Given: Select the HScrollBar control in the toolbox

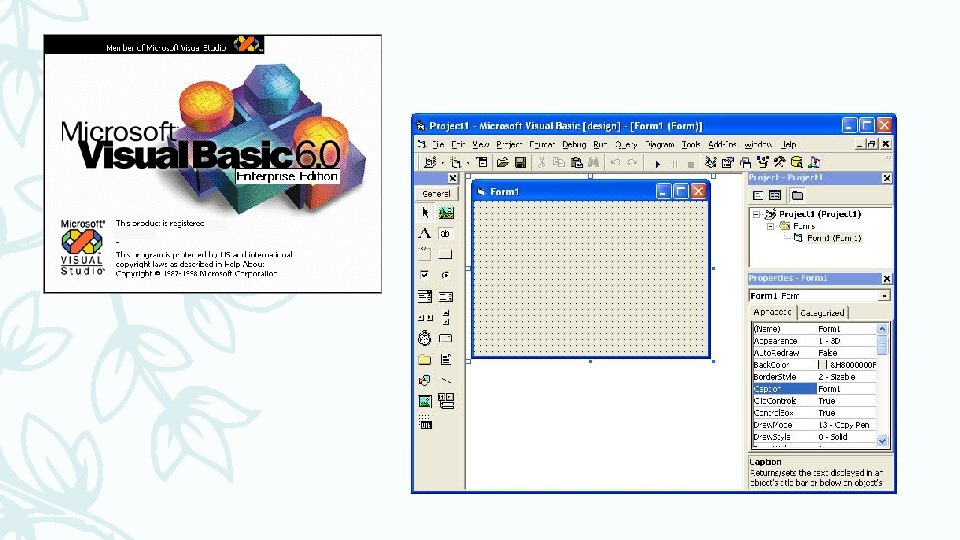Looking at the screenshot, I should (x=425, y=317).
